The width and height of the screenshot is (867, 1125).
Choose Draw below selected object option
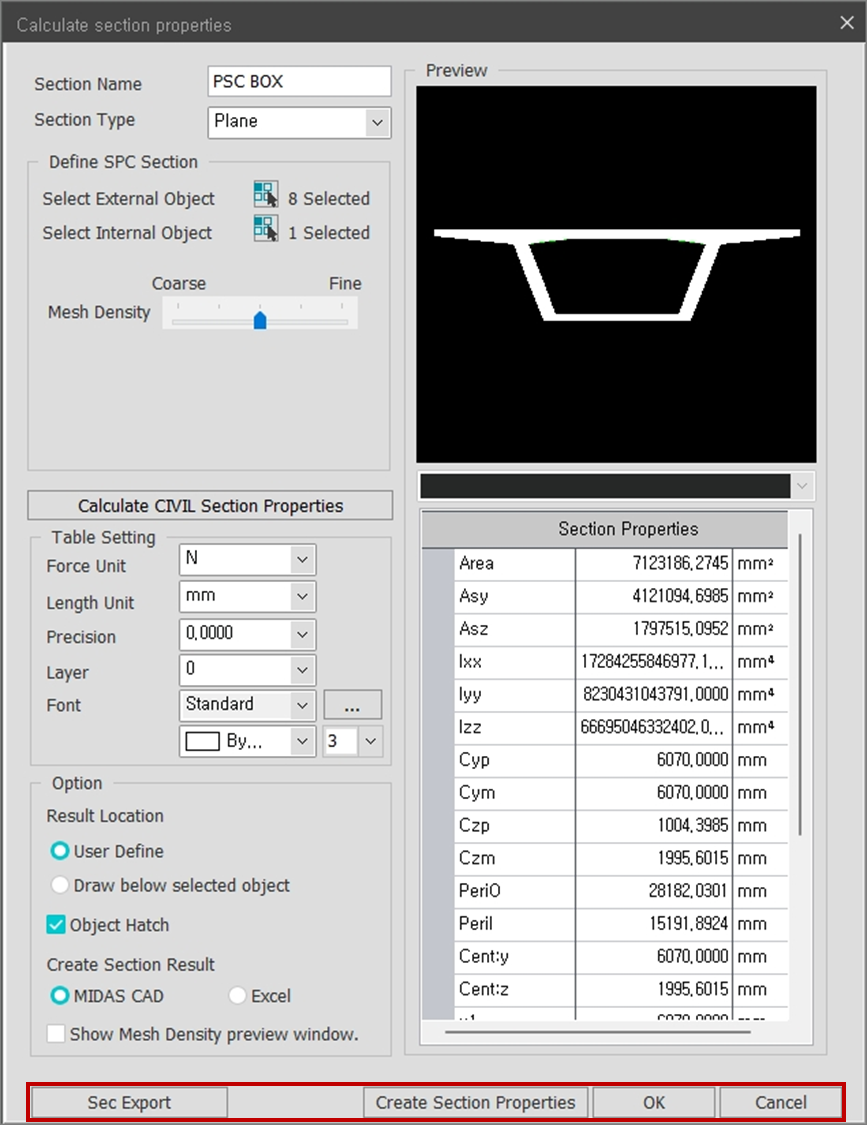(x=60, y=885)
